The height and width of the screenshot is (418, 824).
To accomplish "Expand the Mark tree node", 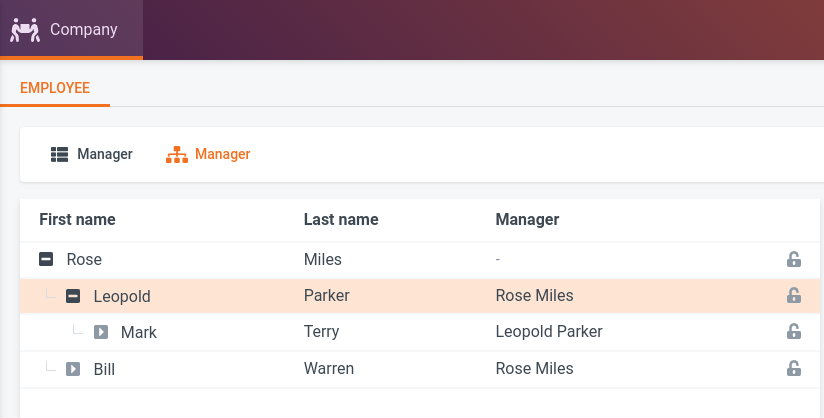I will pos(100,332).
